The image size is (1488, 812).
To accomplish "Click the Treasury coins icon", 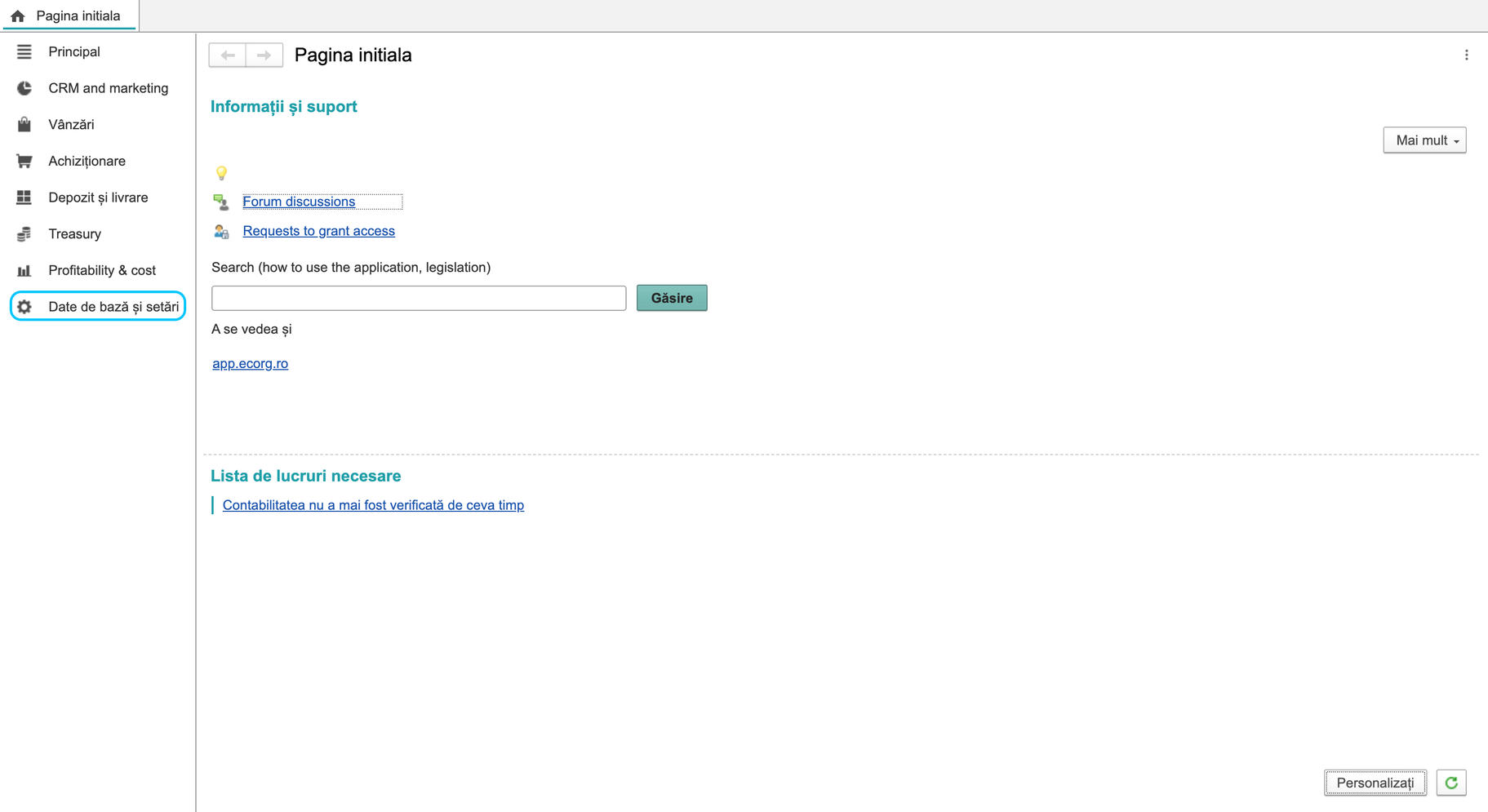I will click(24, 233).
